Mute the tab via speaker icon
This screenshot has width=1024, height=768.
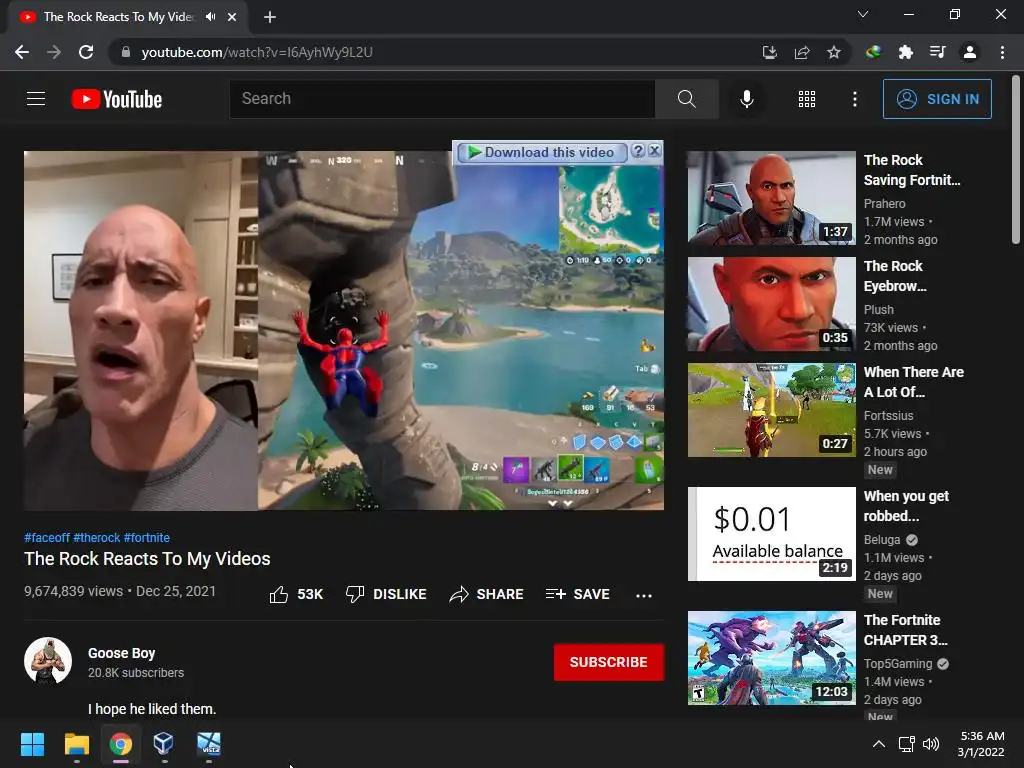pos(210,17)
